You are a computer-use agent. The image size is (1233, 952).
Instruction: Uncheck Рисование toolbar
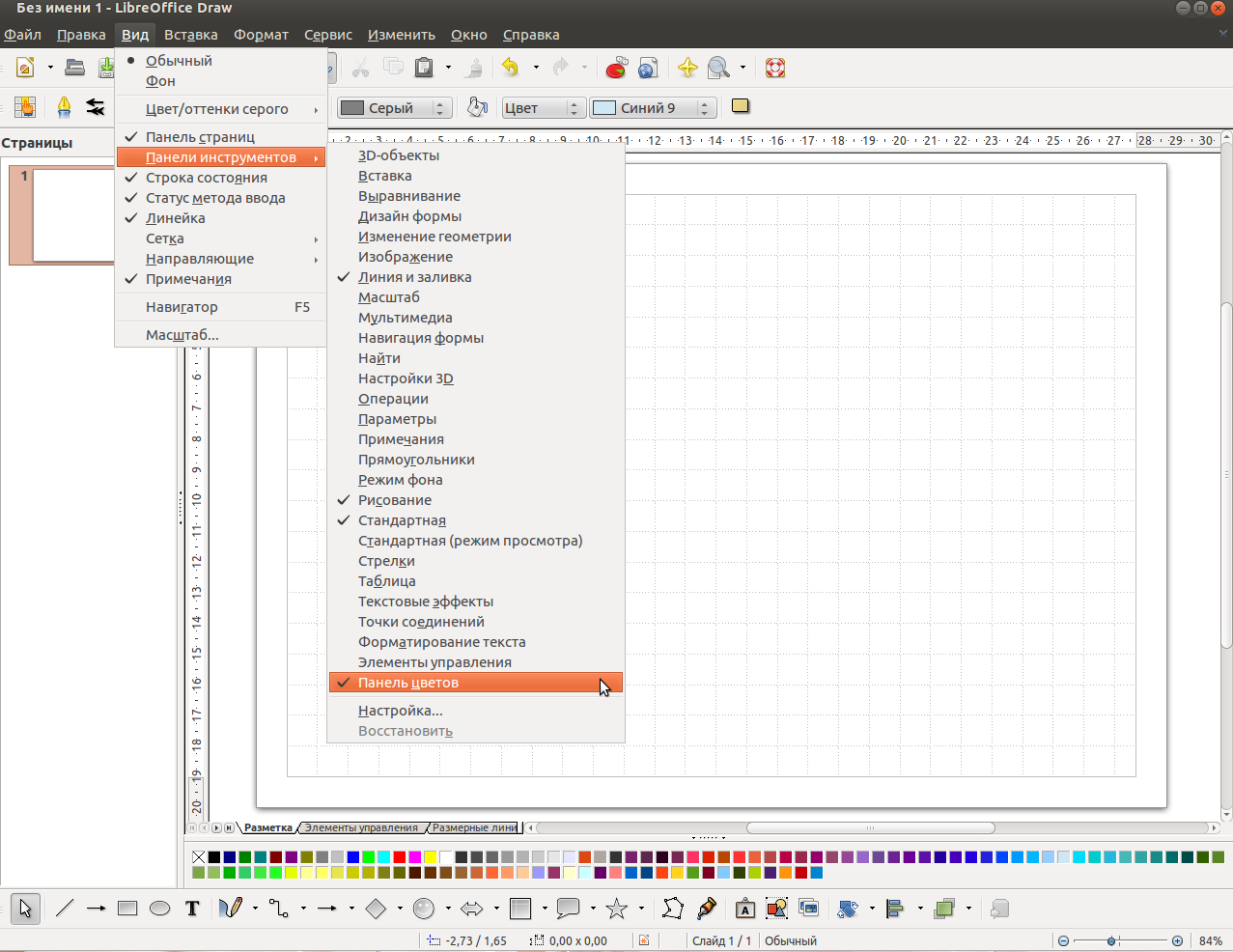[476, 500]
